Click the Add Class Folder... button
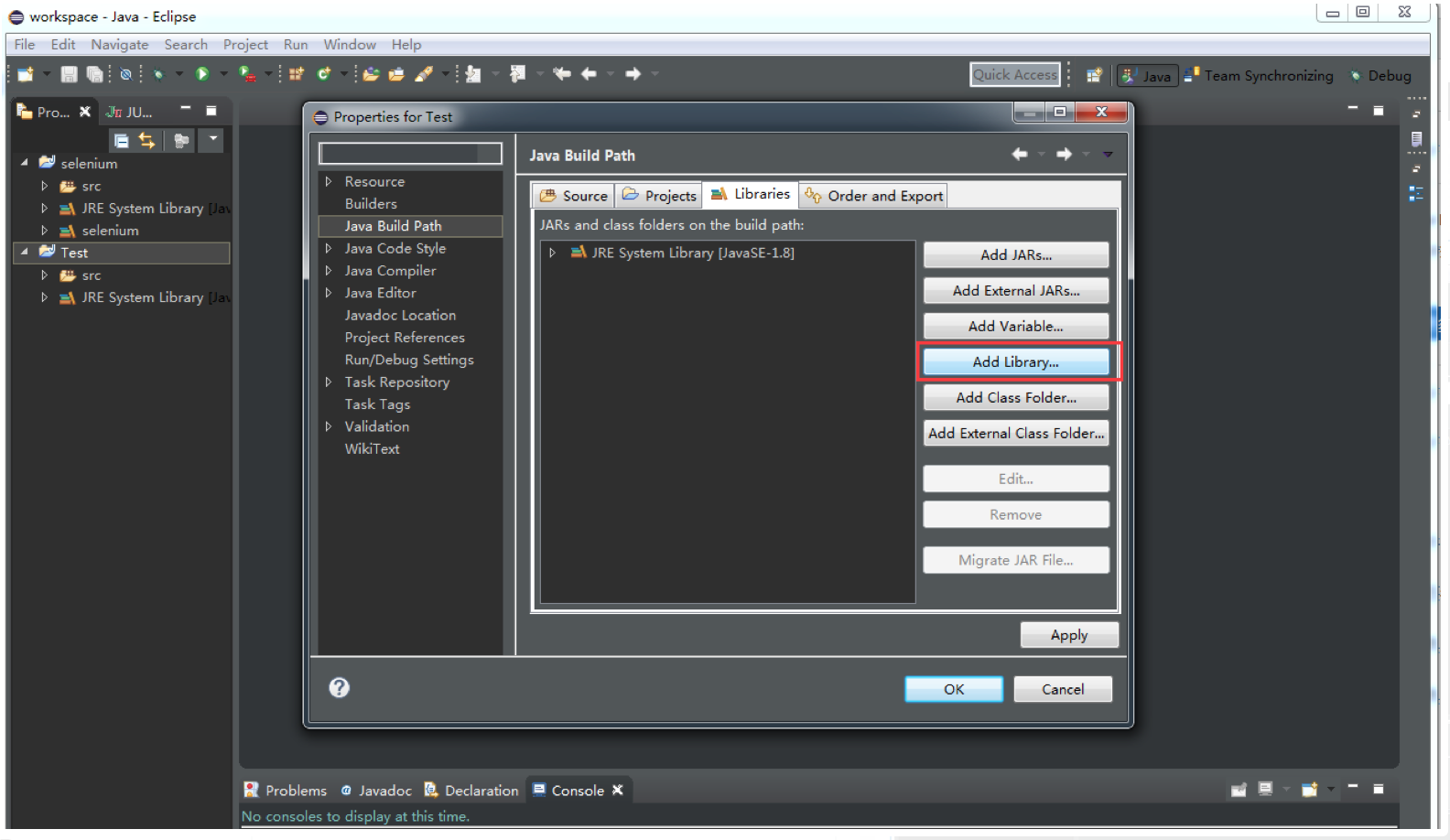 coord(1016,398)
